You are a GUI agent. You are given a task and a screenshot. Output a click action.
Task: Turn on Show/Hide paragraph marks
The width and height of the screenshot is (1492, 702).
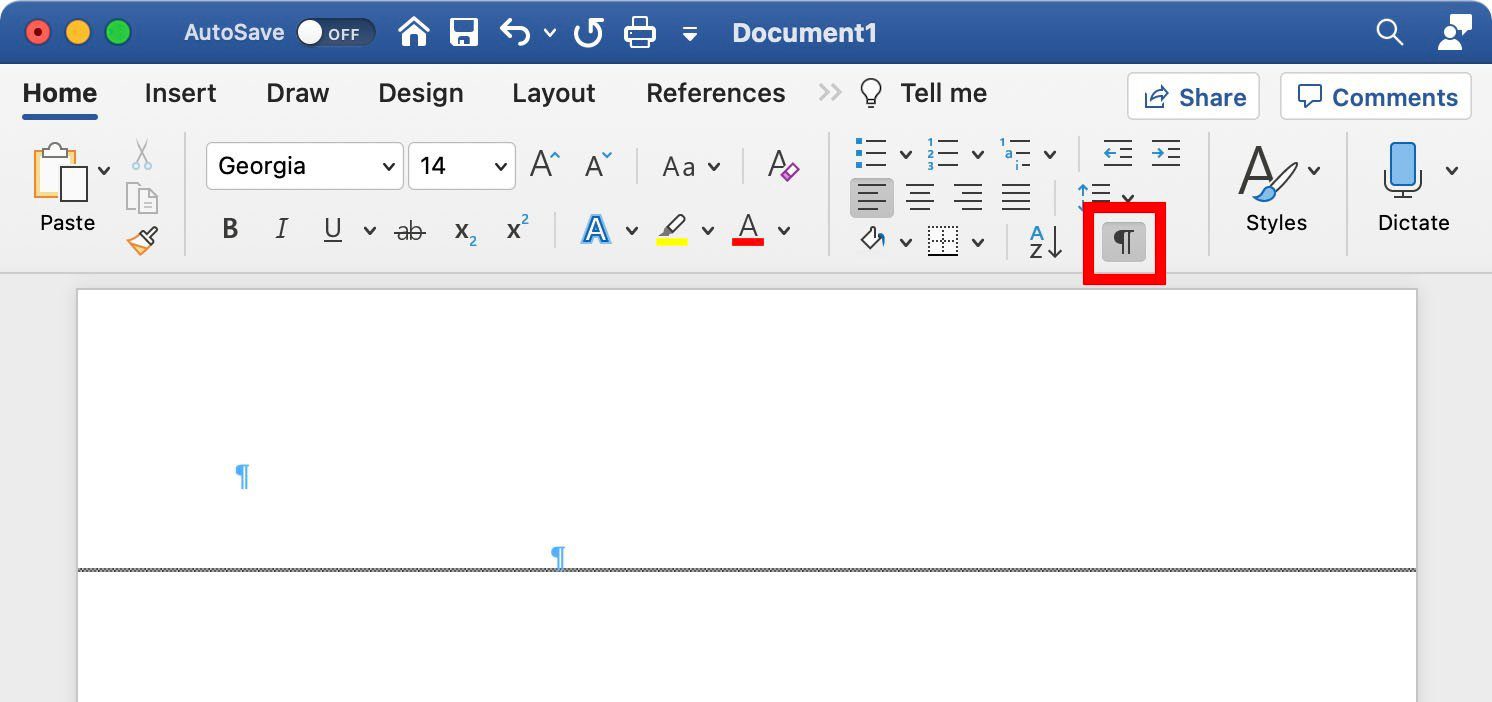[x=1123, y=241]
